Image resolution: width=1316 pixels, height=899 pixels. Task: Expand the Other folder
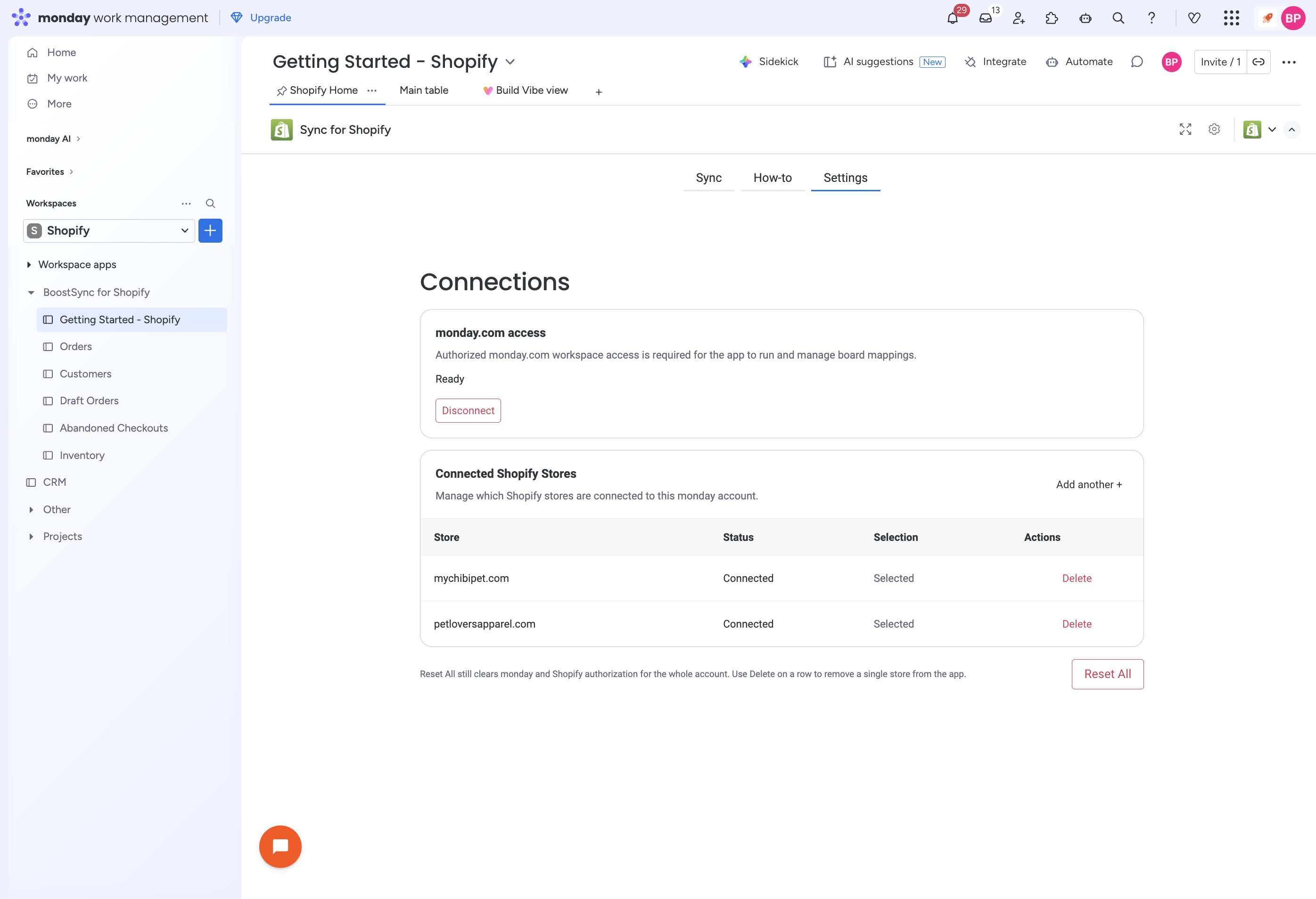click(x=31, y=509)
